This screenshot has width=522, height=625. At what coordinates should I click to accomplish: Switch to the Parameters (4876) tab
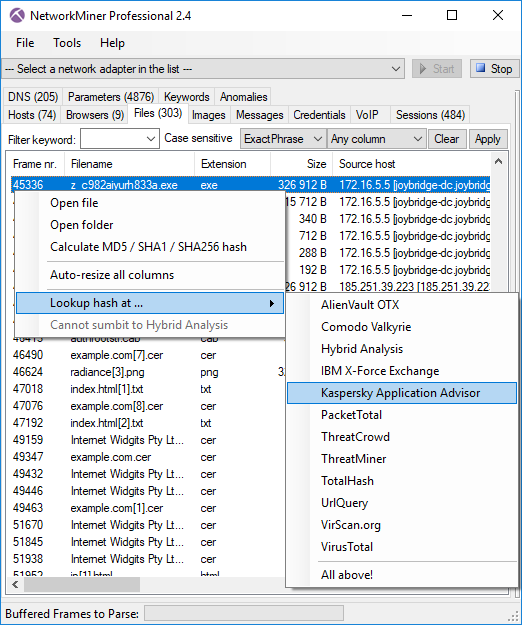(111, 96)
